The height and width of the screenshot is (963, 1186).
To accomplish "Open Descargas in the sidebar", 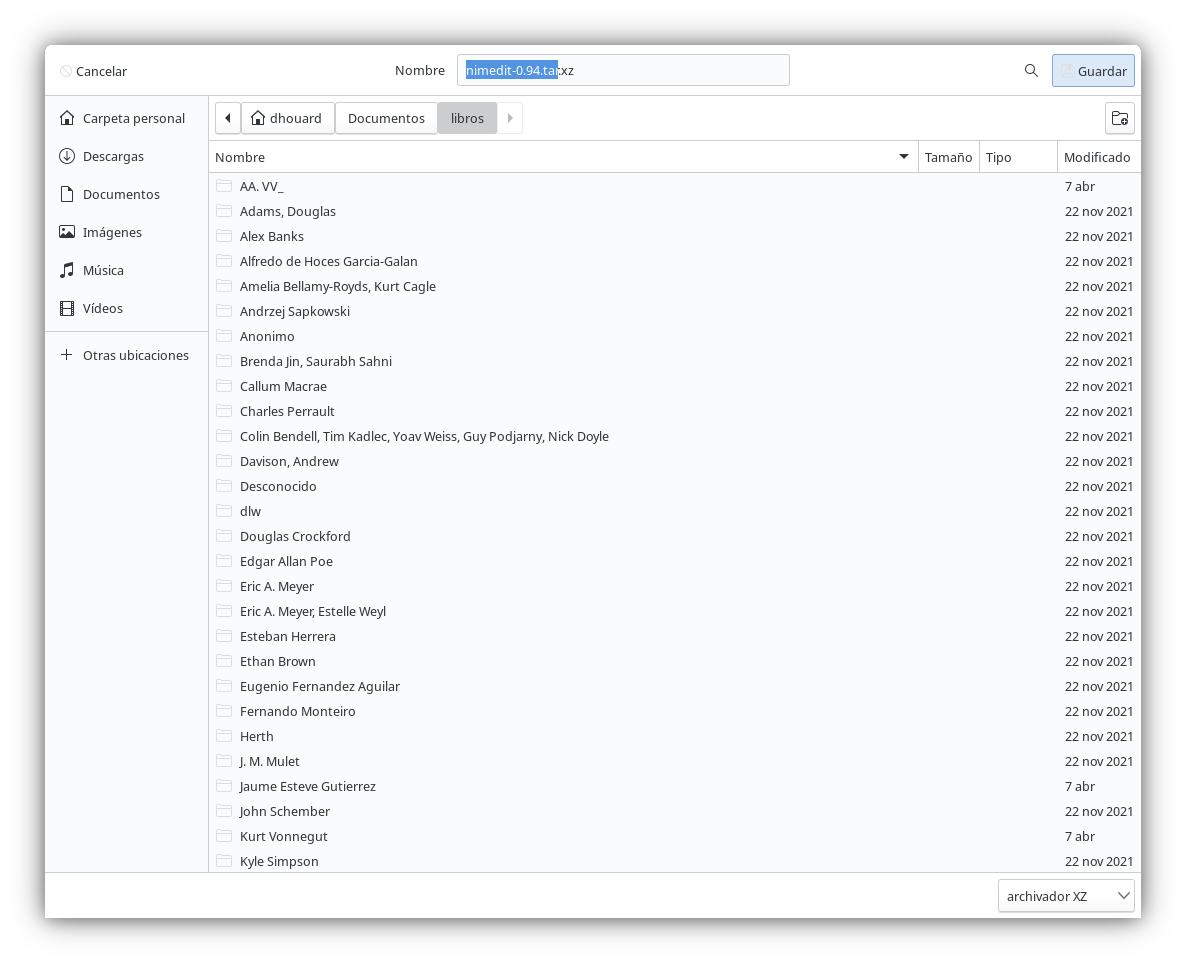I will pos(113,156).
